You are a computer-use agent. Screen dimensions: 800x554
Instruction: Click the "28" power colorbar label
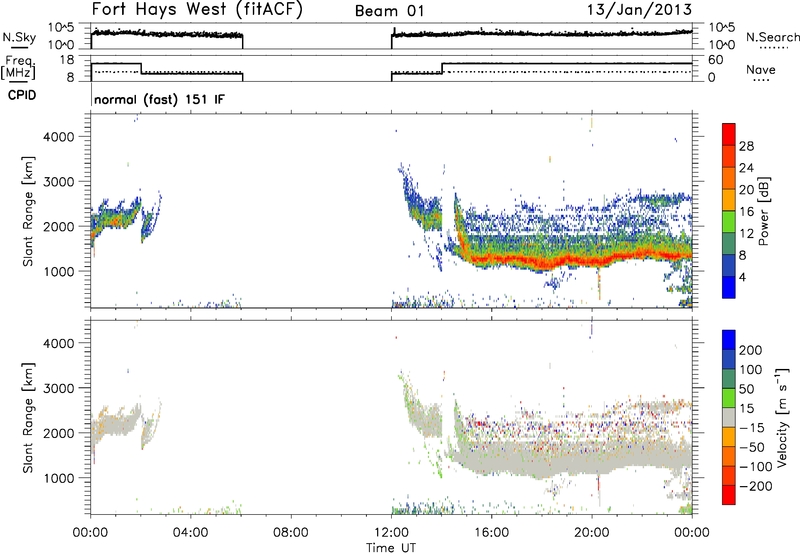coord(746,146)
